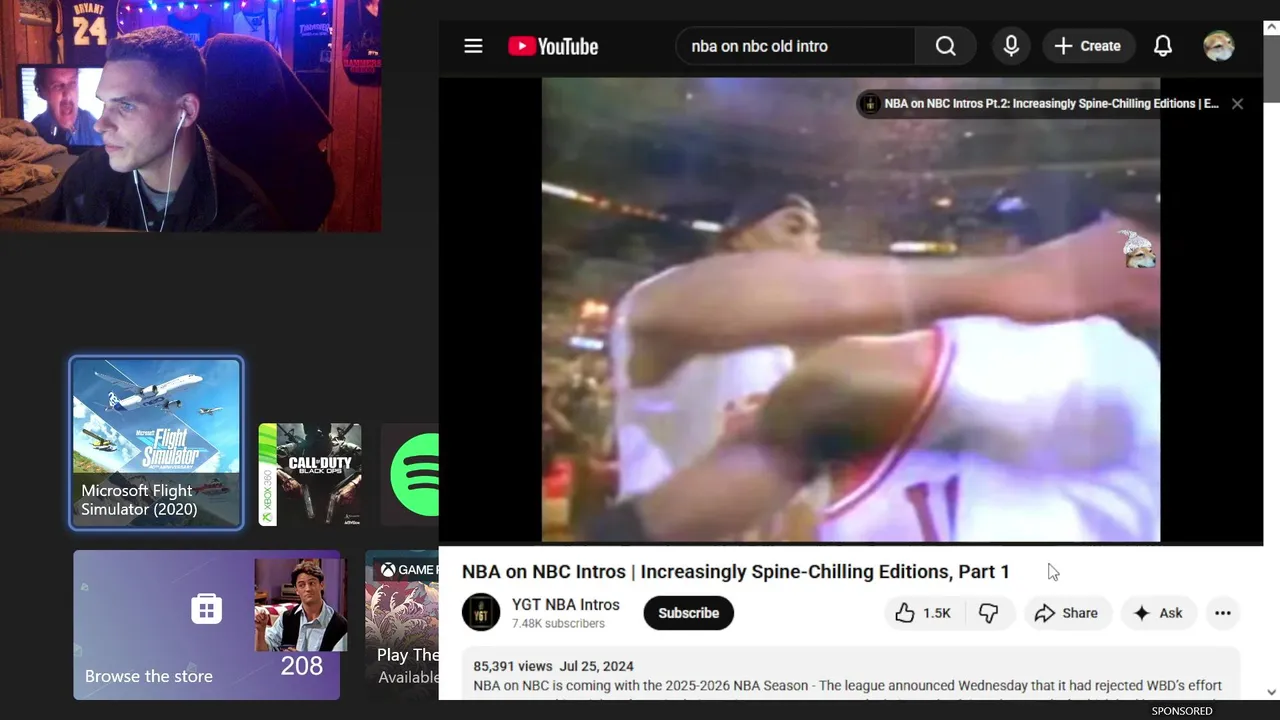Open the YGT NBA Intros channel name link
The width and height of the screenshot is (1280, 720).
[566, 605]
